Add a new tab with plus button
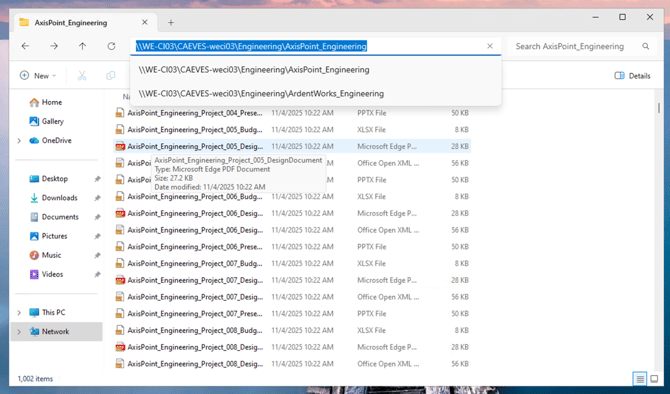Viewport: 670px width, 394px height. 171,23
